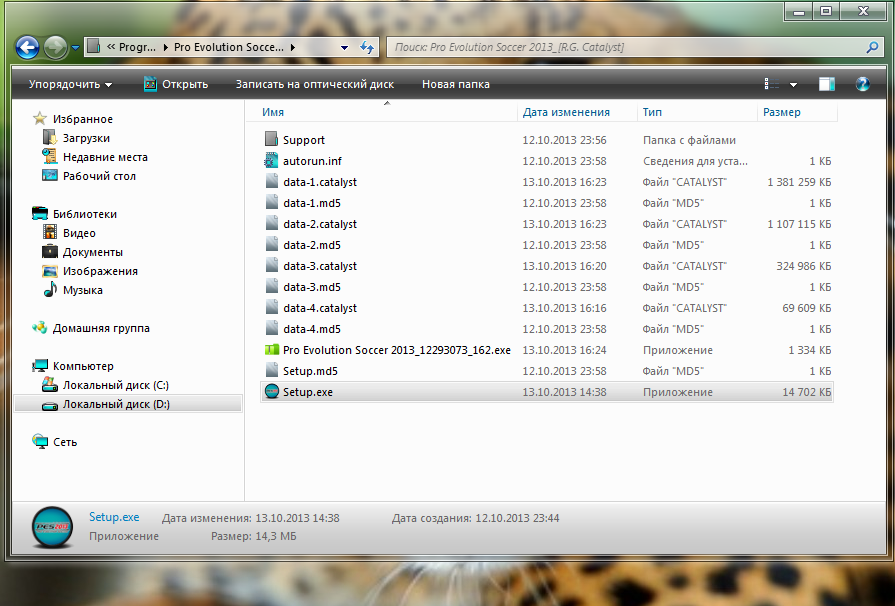Click the Локальный диск (C:) drive icon
The width and height of the screenshot is (895, 606).
[50, 385]
